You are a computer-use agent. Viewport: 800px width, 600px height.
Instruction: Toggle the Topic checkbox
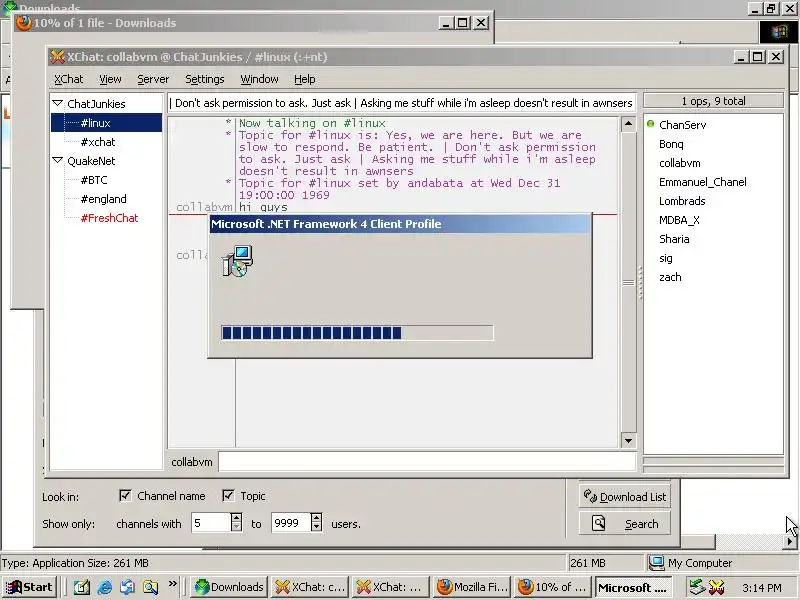coord(228,495)
